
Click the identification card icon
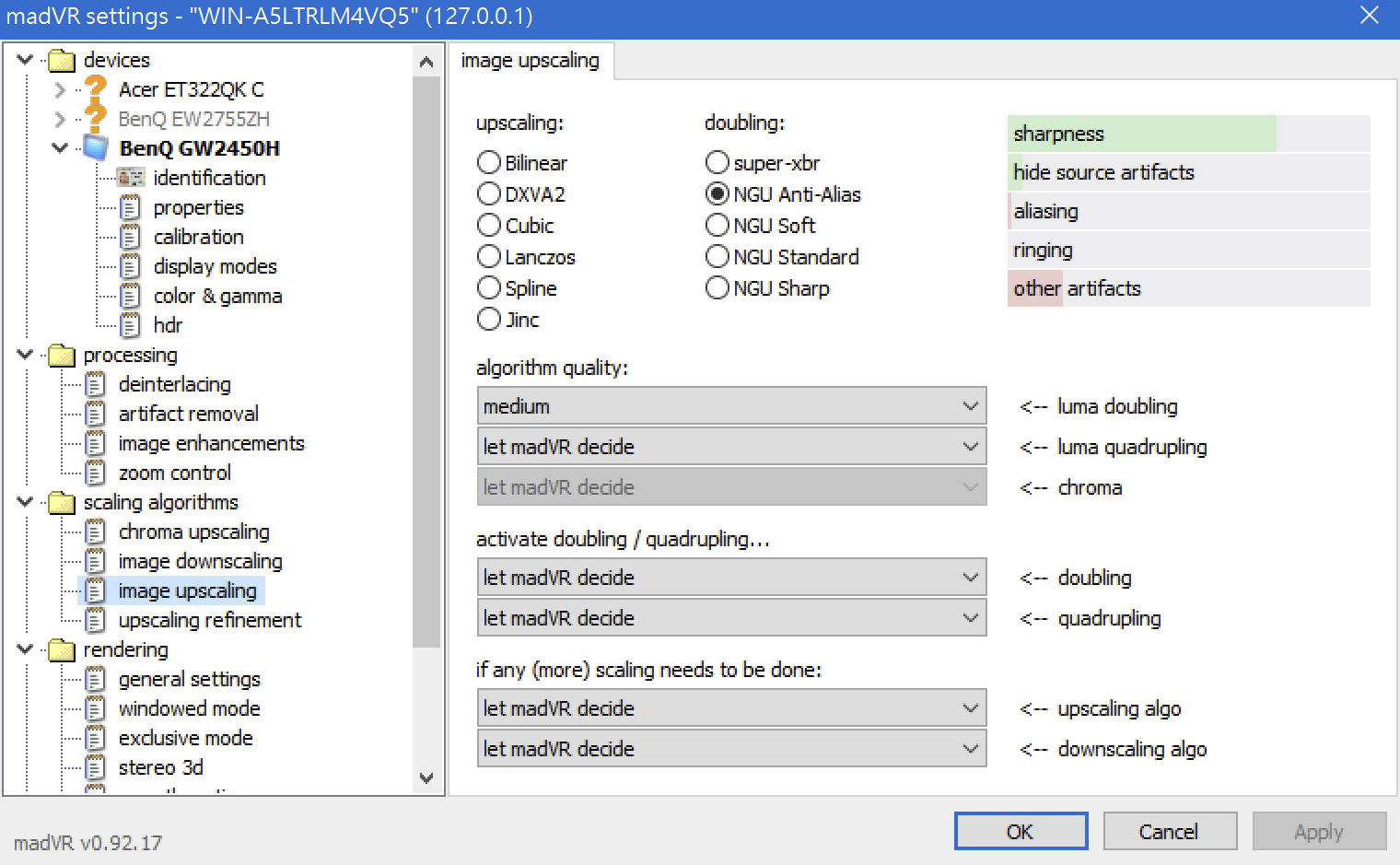pyautogui.click(x=131, y=177)
